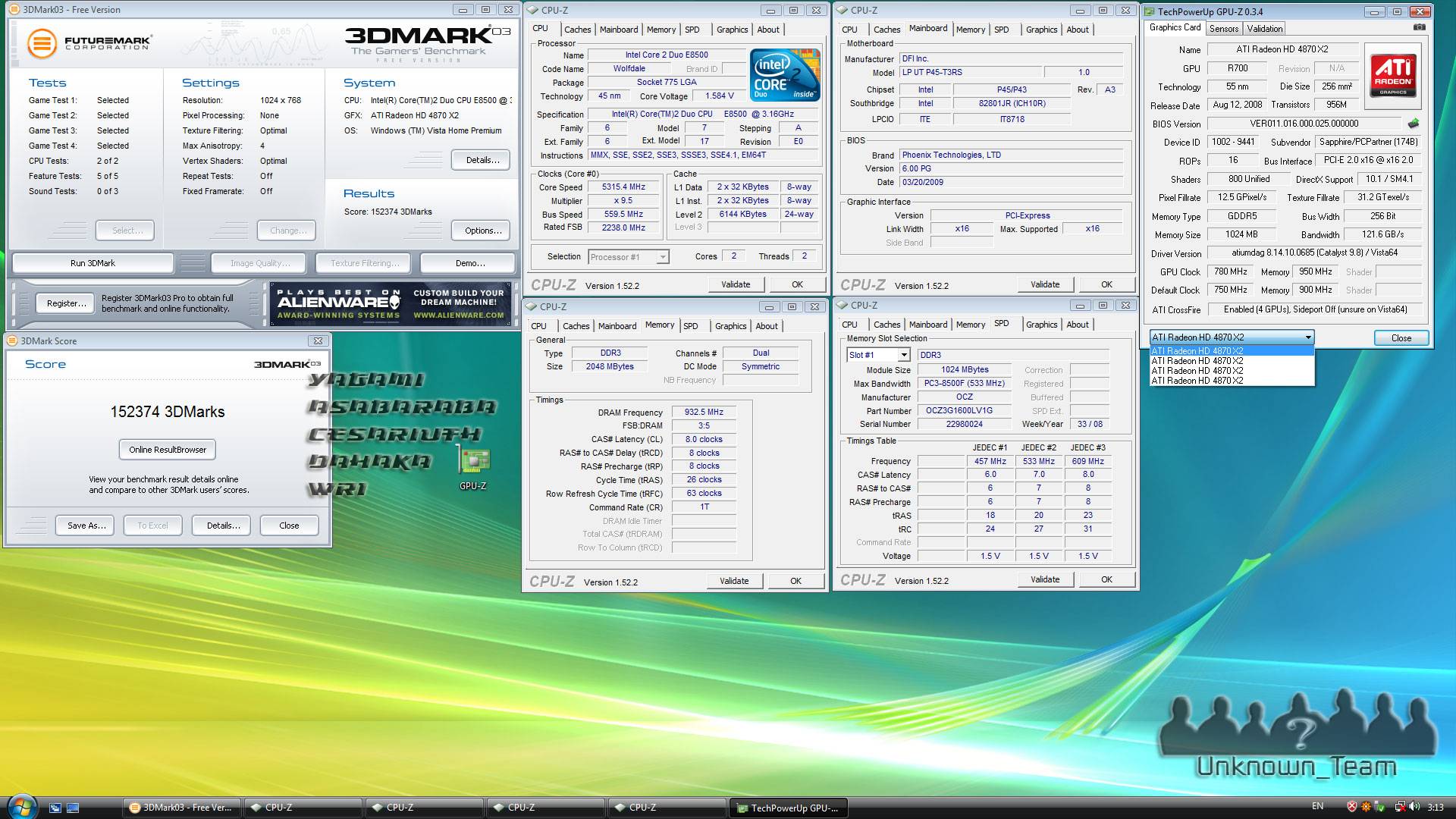Viewport: 1456px width, 819px height.
Task: Click the 3DMark03 title bar icon
Action: click(15, 10)
